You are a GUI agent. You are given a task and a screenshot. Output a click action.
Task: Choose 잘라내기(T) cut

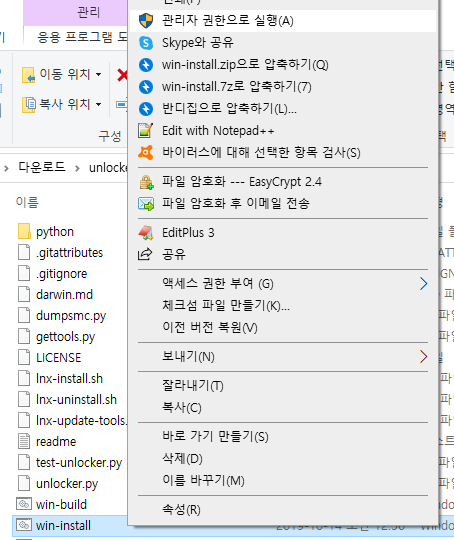[x=282, y=386]
